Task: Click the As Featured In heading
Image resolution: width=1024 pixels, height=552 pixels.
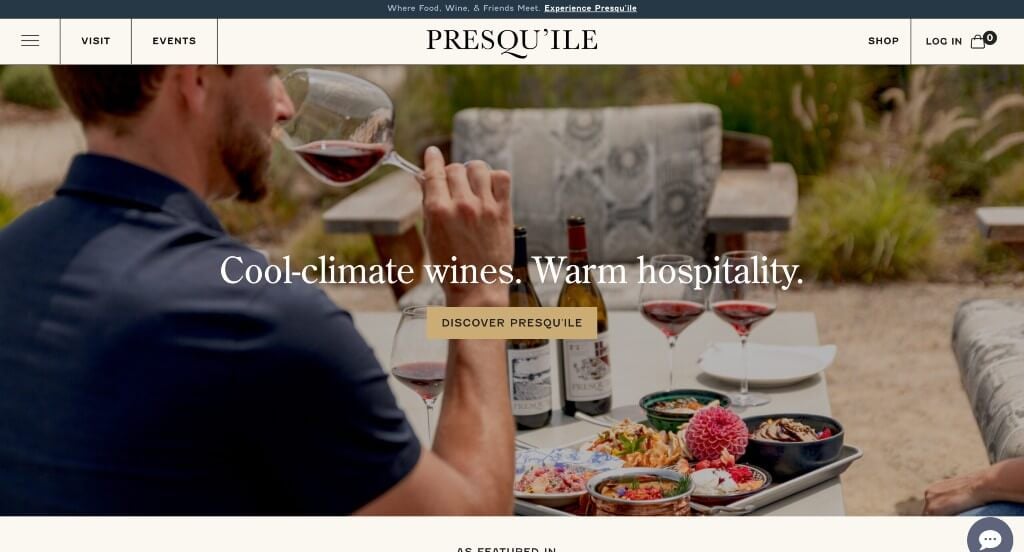Action: pyautogui.click(x=506, y=549)
